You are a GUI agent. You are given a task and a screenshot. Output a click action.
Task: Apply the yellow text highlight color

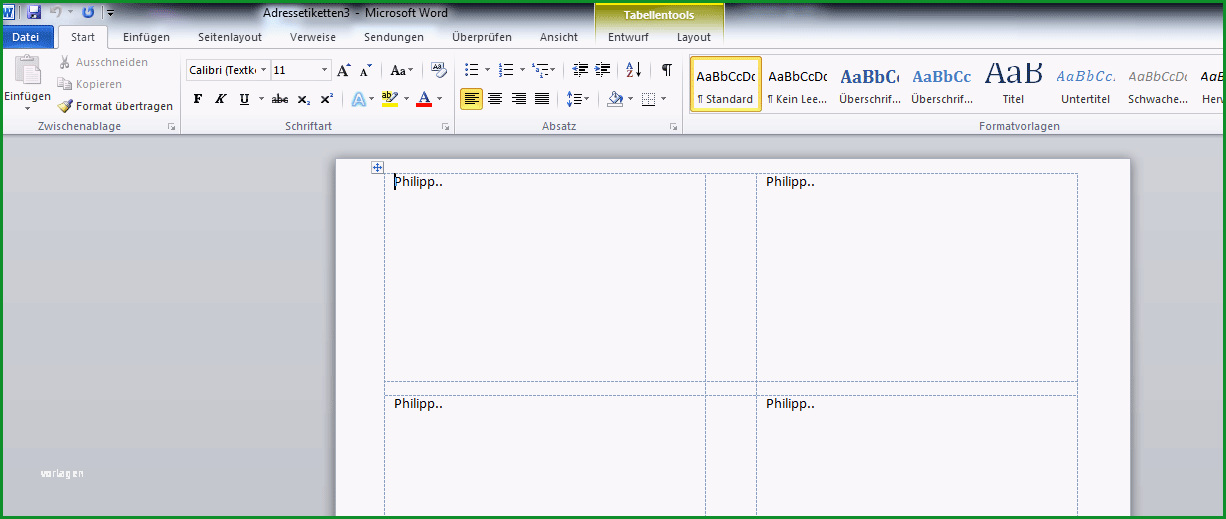[x=389, y=99]
